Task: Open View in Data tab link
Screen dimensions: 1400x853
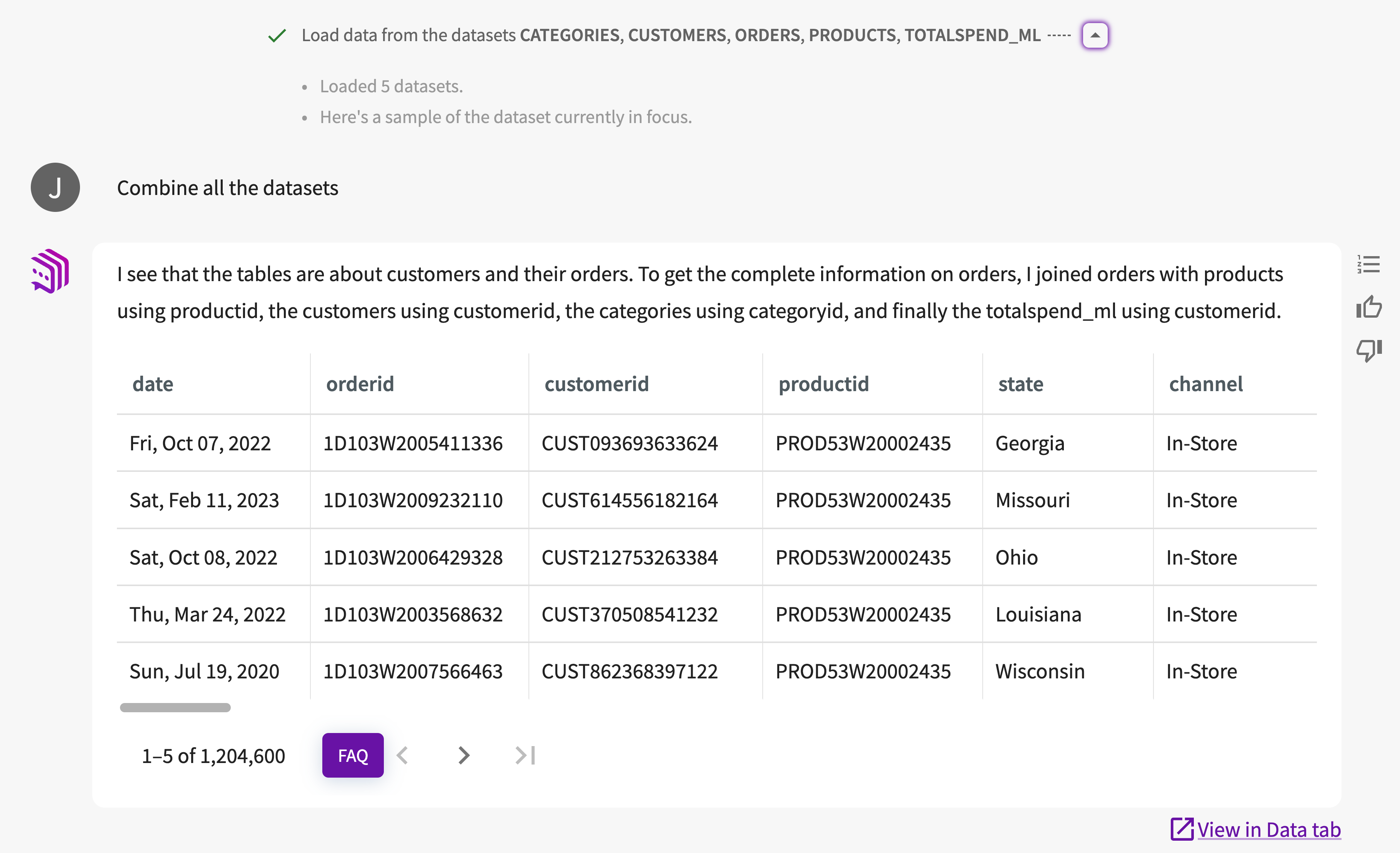Action: tap(1269, 830)
